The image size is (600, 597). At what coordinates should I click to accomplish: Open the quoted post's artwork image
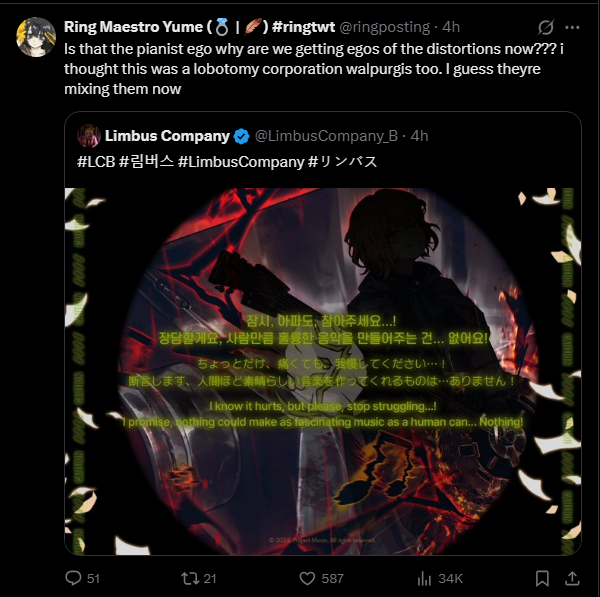click(323, 371)
